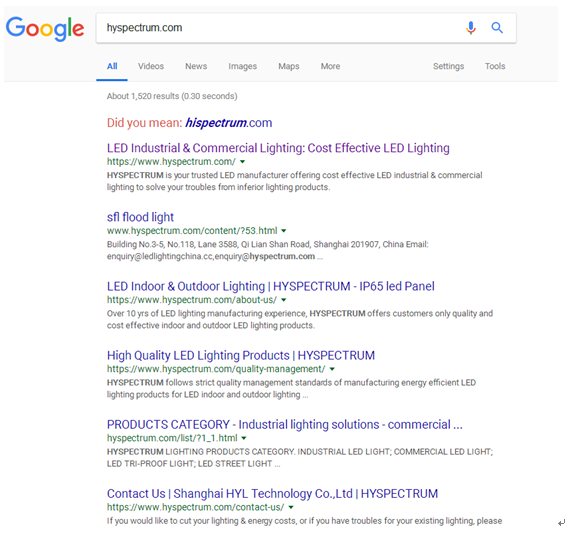The height and width of the screenshot is (538, 565).
Task: Open the More search menu
Action: pyautogui.click(x=330, y=66)
